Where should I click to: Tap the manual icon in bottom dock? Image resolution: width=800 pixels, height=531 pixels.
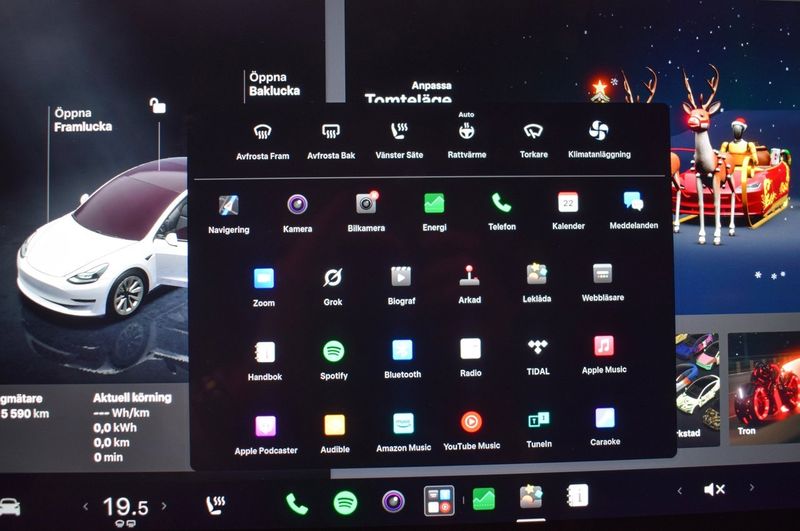point(578,495)
